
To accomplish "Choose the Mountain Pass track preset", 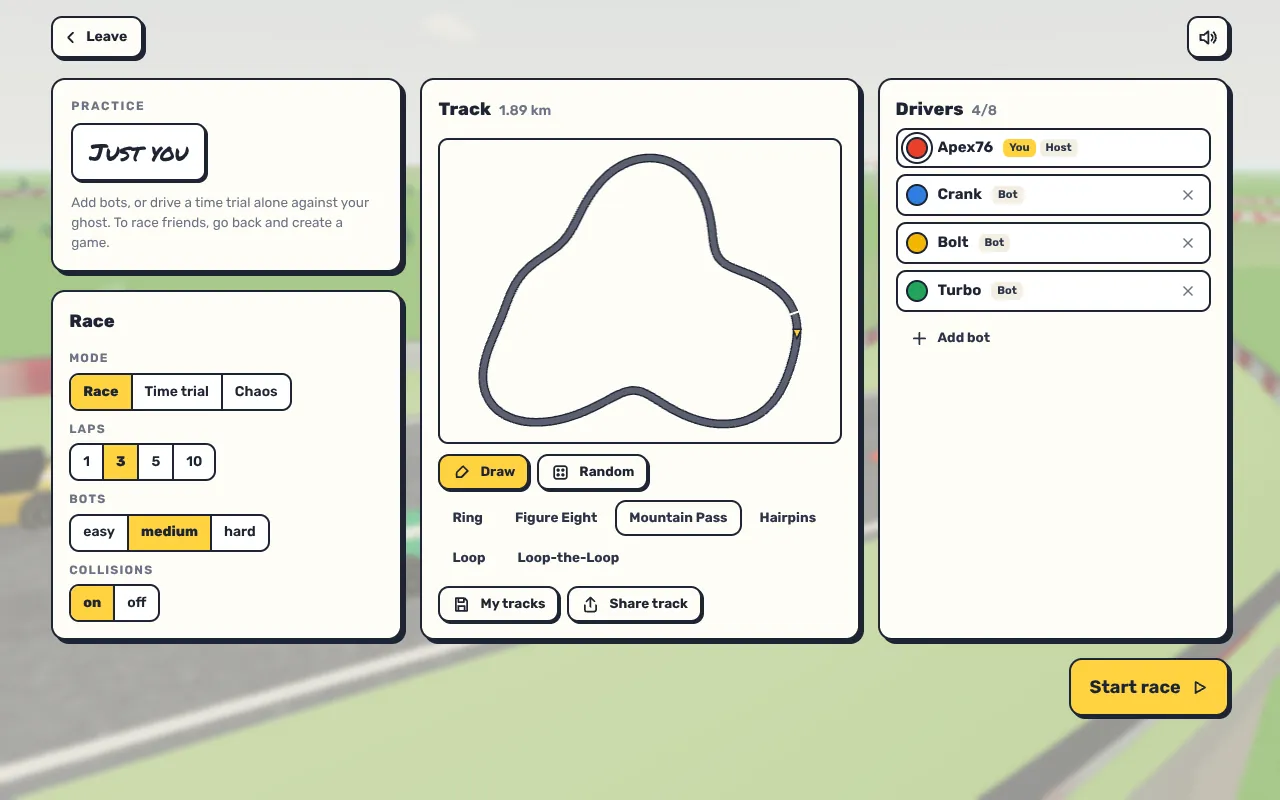I will (x=678, y=518).
